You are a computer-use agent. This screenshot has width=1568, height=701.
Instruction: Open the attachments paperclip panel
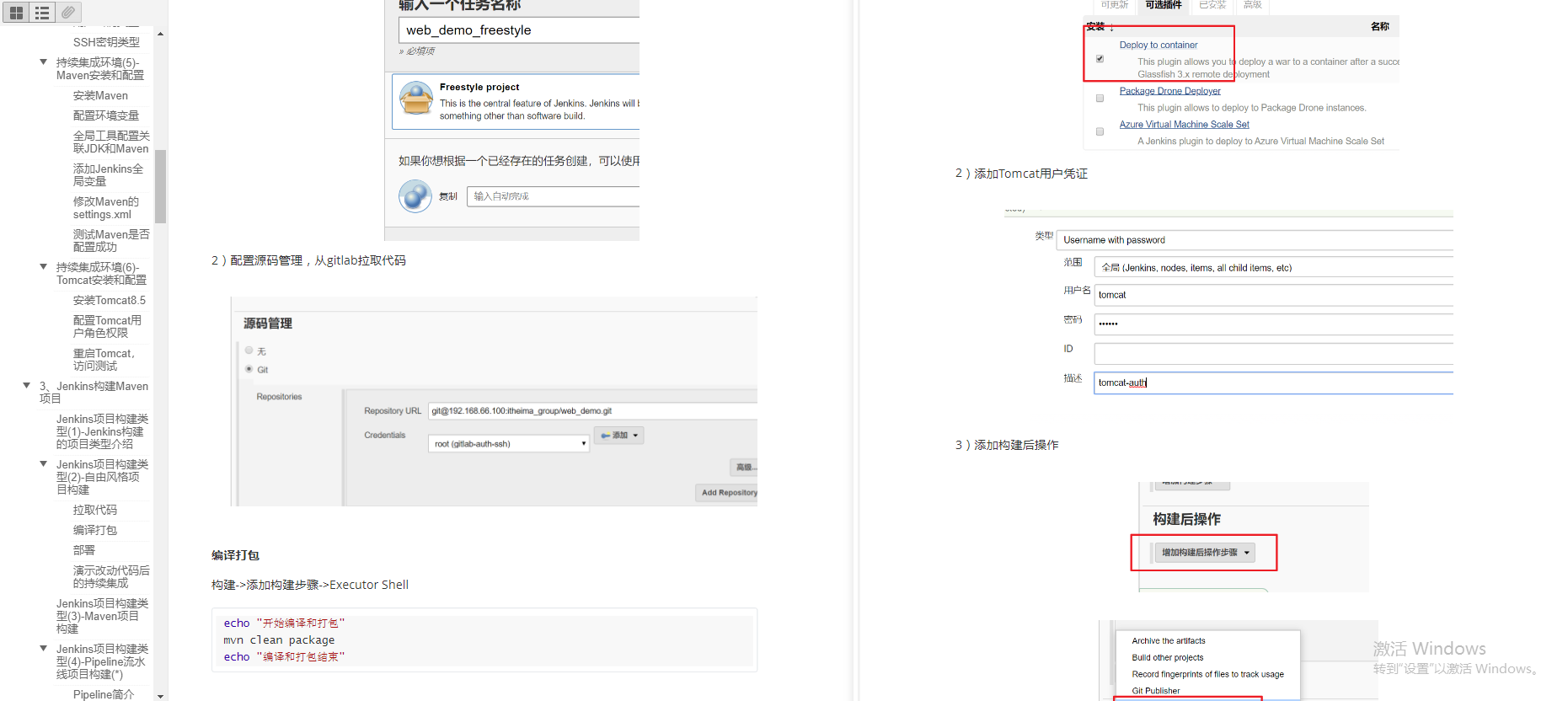point(68,13)
